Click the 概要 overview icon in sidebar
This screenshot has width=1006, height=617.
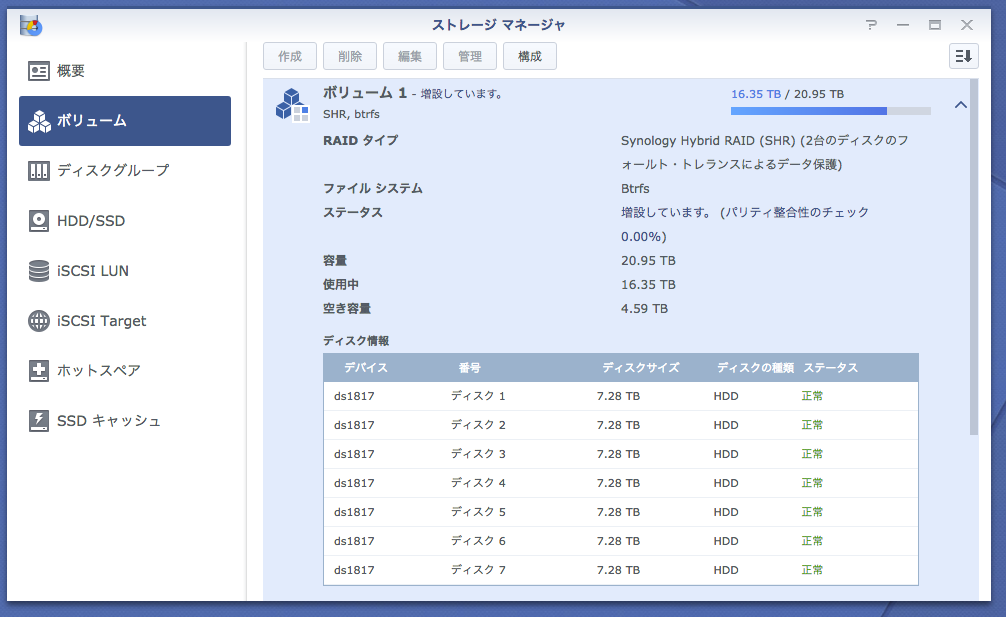click(x=39, y=71)
